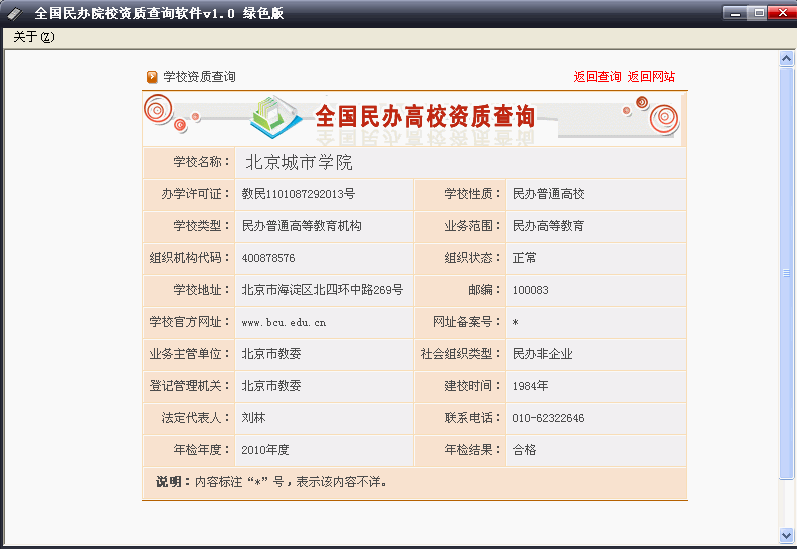797x549 pixels.
Task: Click the label 网址备案号：
Action: [x=467, y=322]
